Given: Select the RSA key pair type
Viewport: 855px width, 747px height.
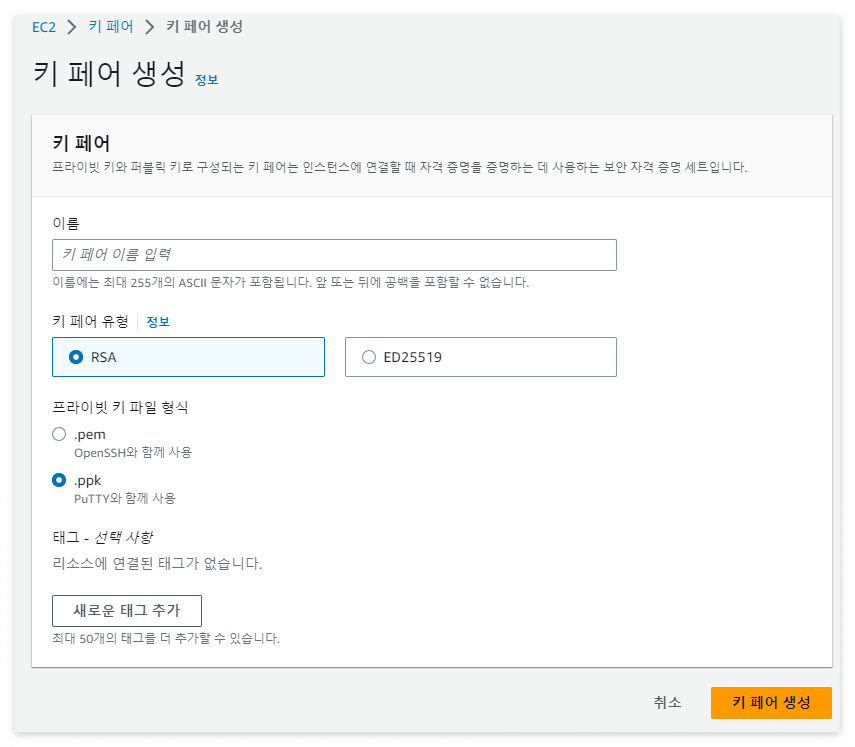Looking at the screenshot, I should coord(188,357).
